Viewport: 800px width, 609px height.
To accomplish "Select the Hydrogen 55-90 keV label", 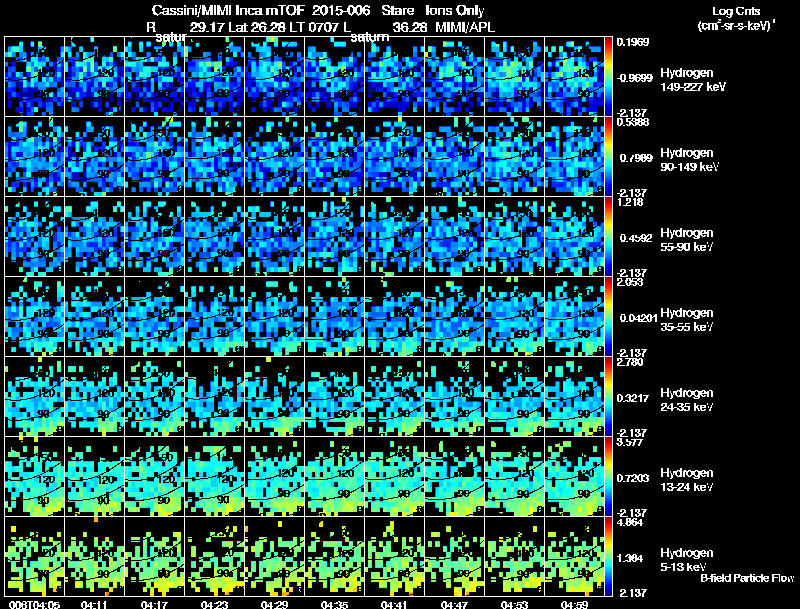I will tap(687, 240).
